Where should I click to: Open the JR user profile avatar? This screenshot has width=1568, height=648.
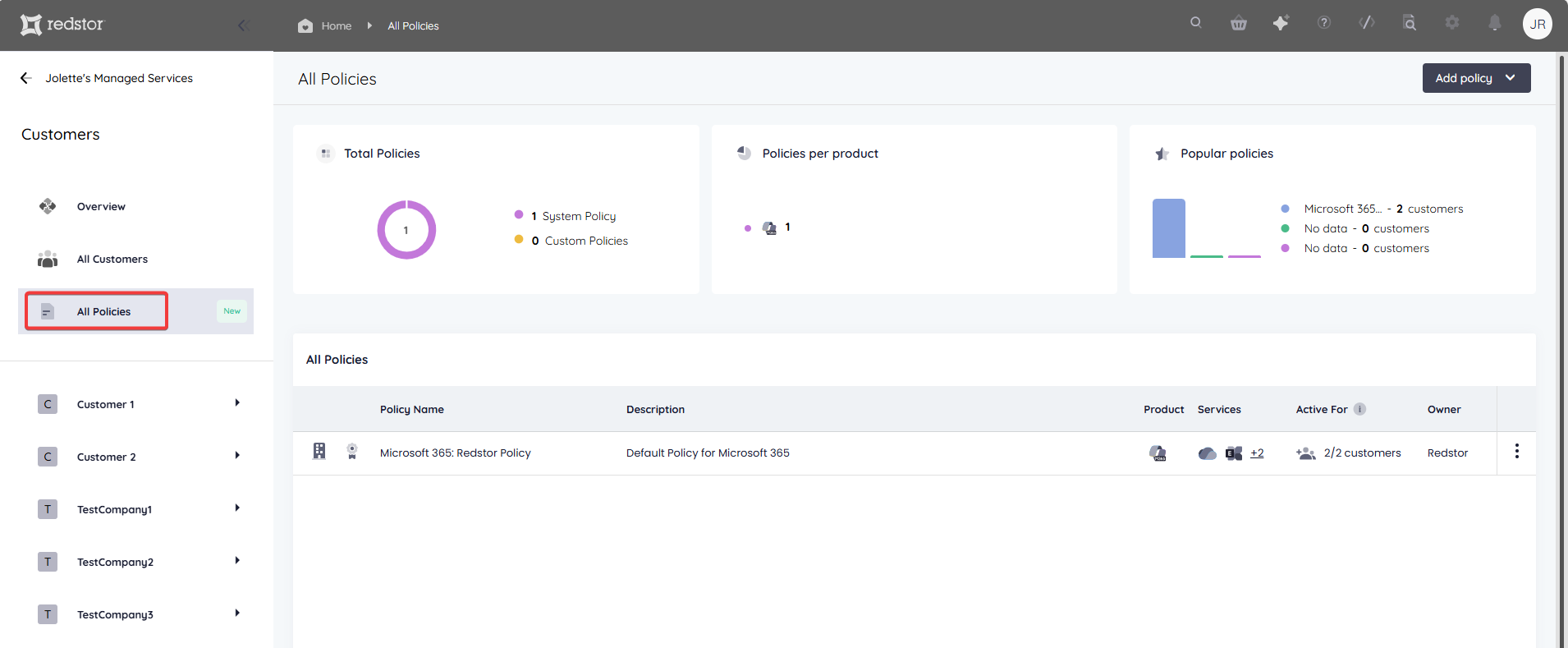pyautogui.click(x=1538, y=24)
